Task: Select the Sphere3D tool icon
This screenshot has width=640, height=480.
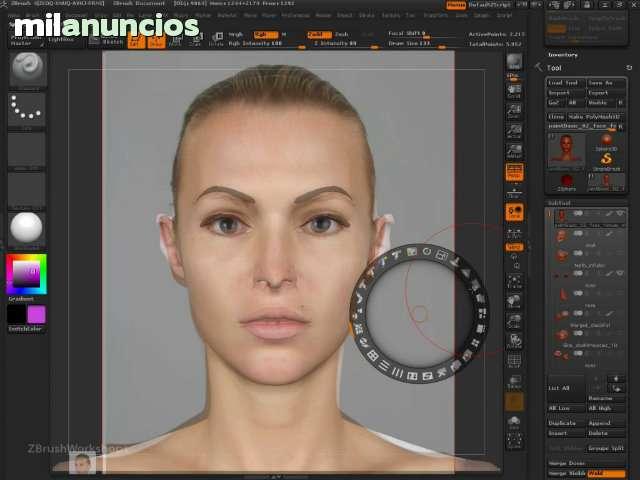Action: 607,142
